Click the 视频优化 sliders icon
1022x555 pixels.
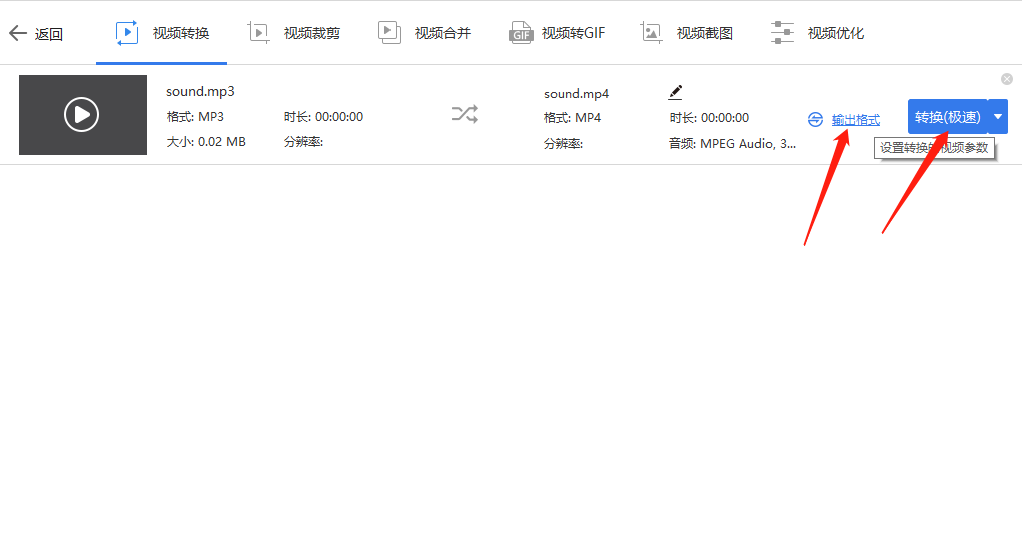coord(782,33)
